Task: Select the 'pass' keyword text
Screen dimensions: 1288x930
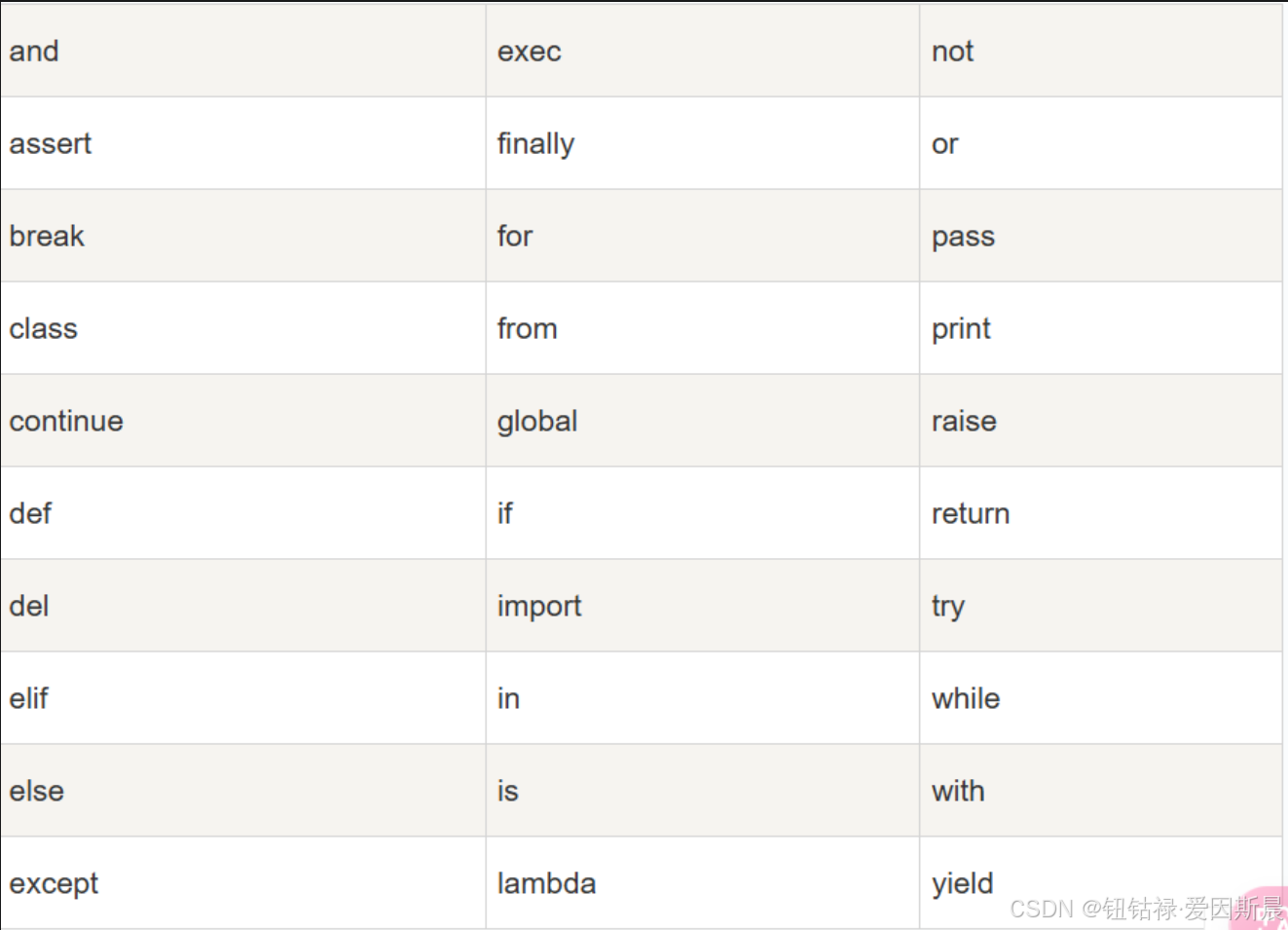Action: click(963, 238)
